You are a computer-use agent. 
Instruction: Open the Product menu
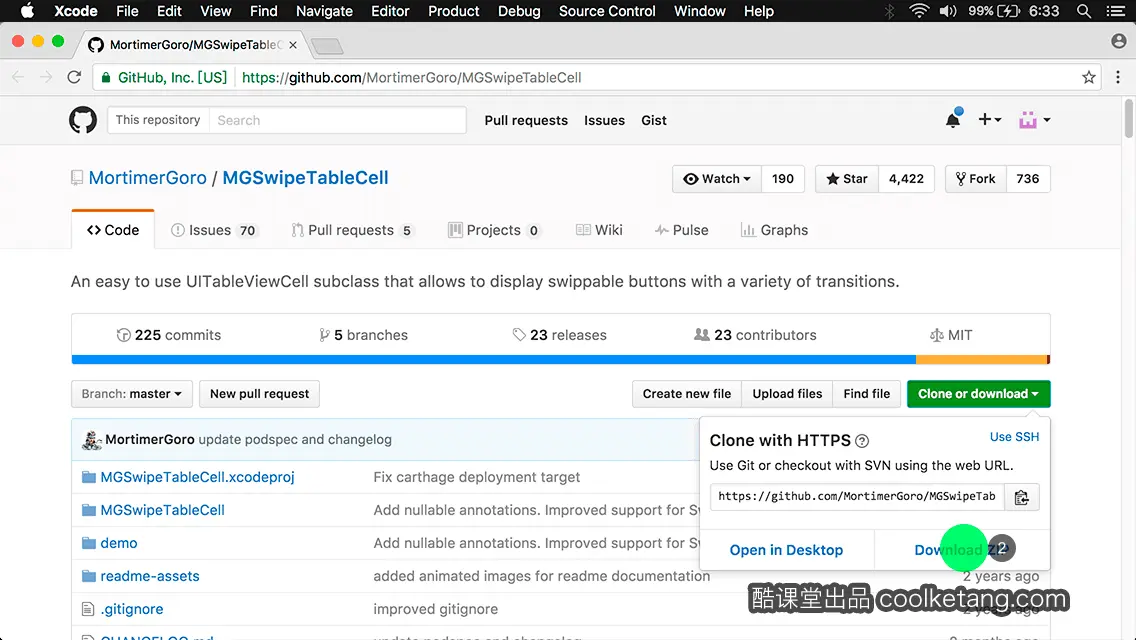(x=454, y=11)
